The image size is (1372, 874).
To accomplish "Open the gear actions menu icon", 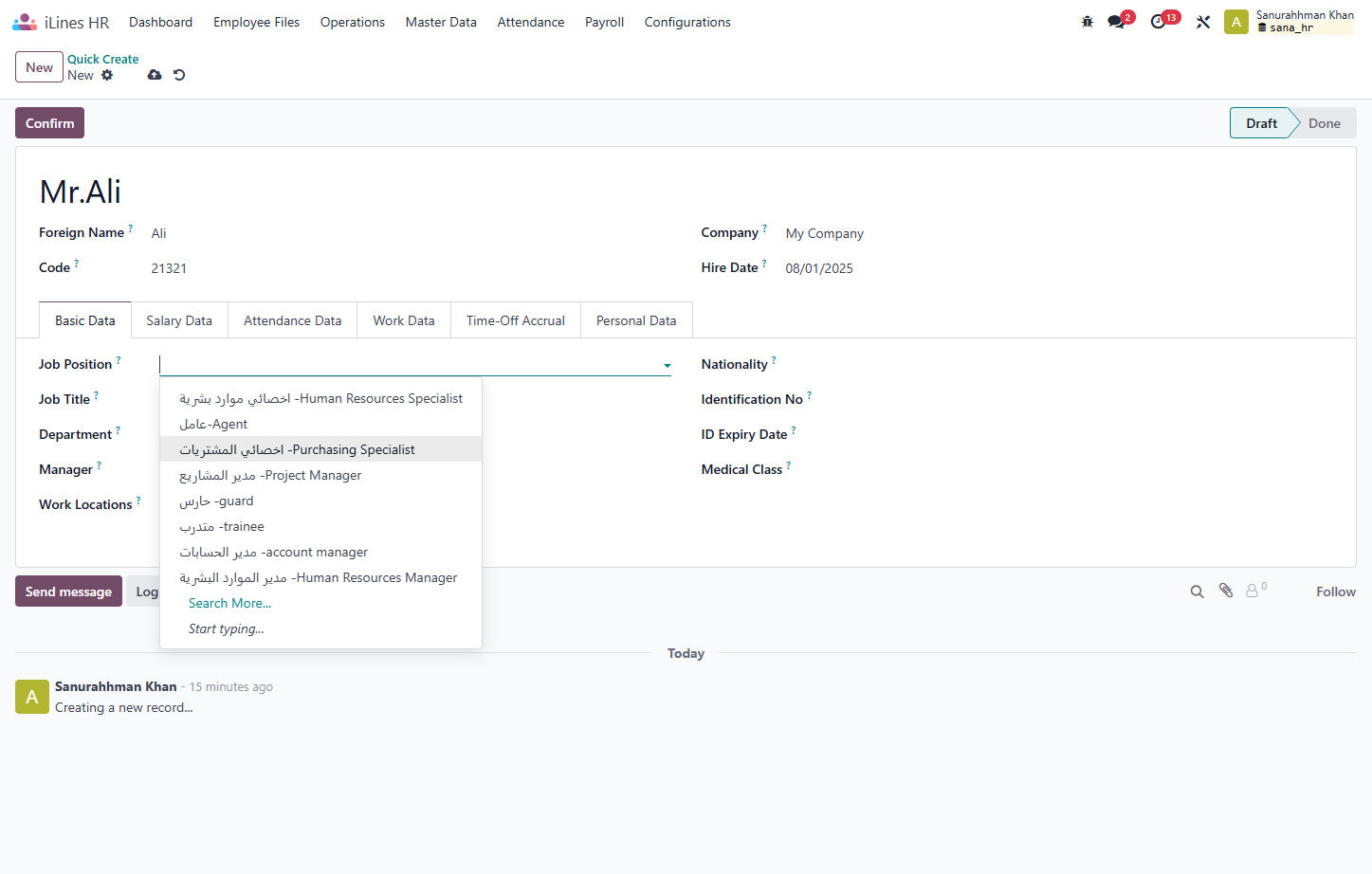I will pyautogui.click(x=107, y=75).
